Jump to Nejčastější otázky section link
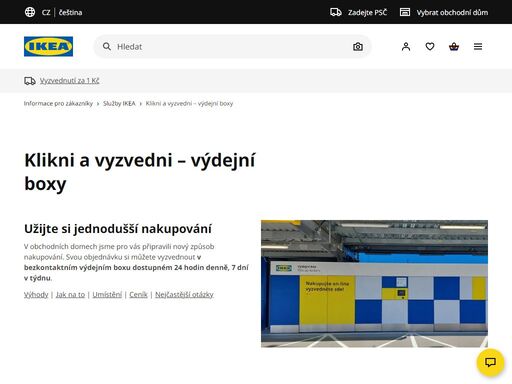 coord(184,294)
